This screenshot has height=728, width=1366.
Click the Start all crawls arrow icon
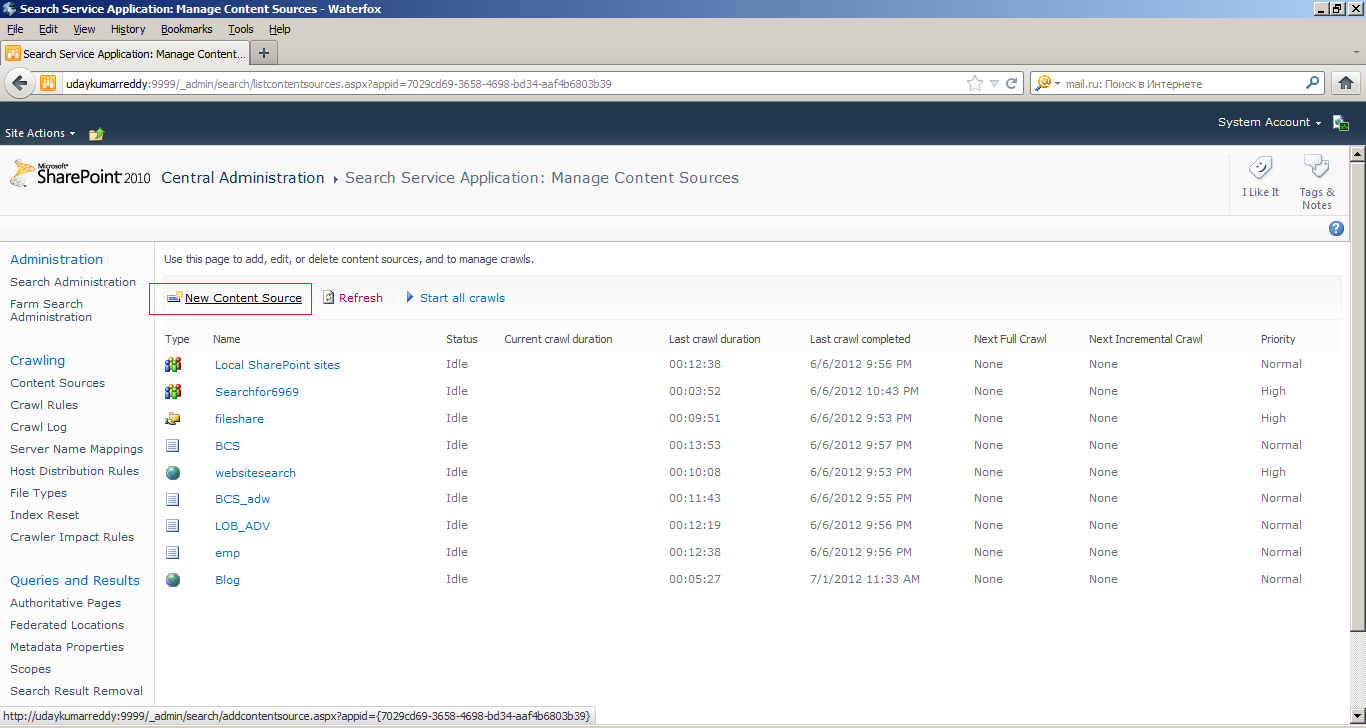click(x=410, y=298)
